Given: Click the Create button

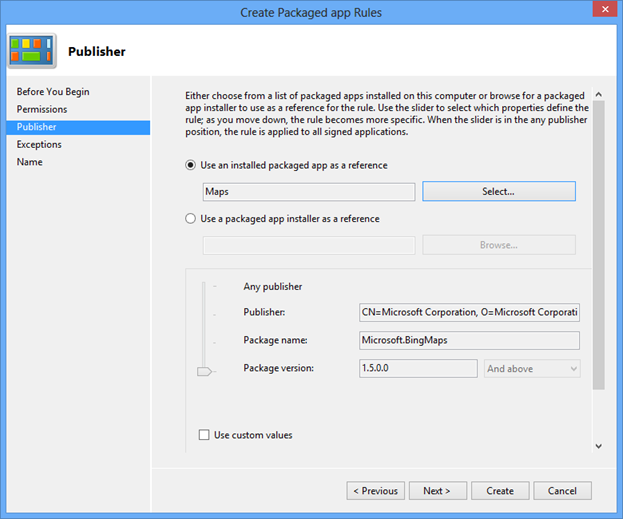Looking at the screenshot, I should pyautogui.click(x=500, y=491).
